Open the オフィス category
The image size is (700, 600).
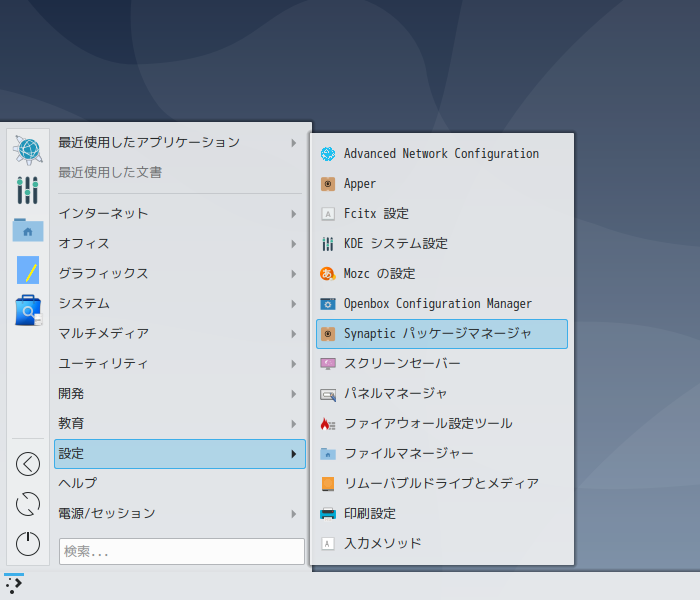[x=180, y=244]
